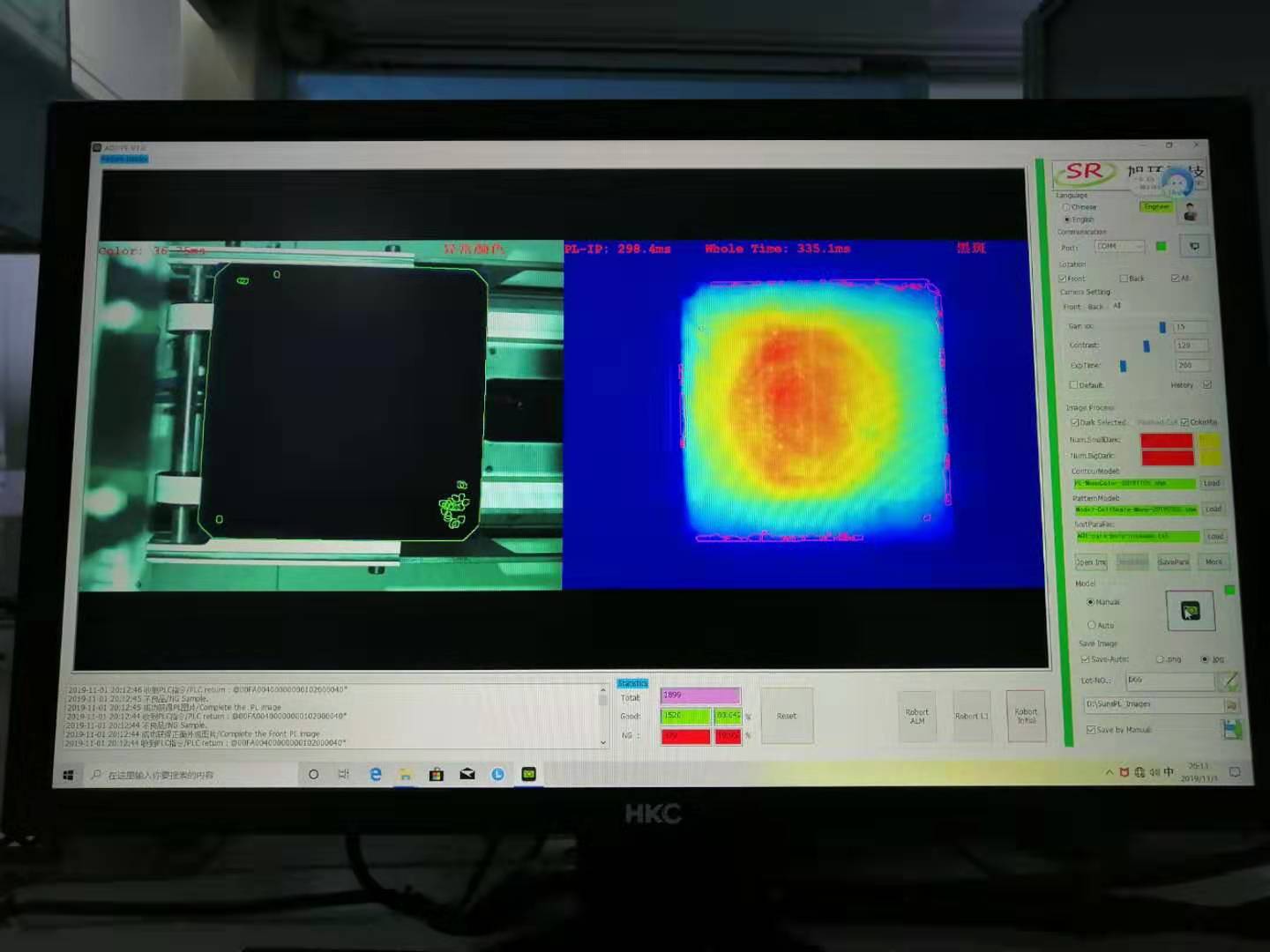The image size is (1270, 952).
Task: Click the red antivirus tray icon
Action: 1124,772
